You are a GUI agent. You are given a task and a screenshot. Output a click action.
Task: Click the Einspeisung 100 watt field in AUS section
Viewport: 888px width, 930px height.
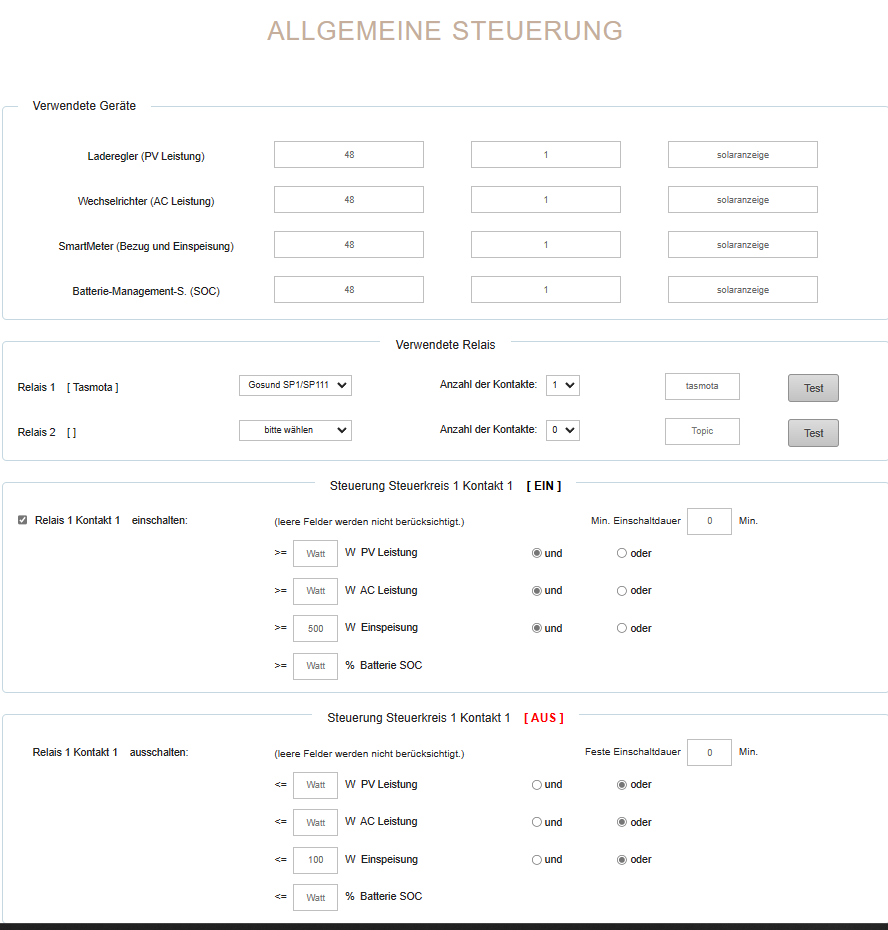(x=315, y=860)
